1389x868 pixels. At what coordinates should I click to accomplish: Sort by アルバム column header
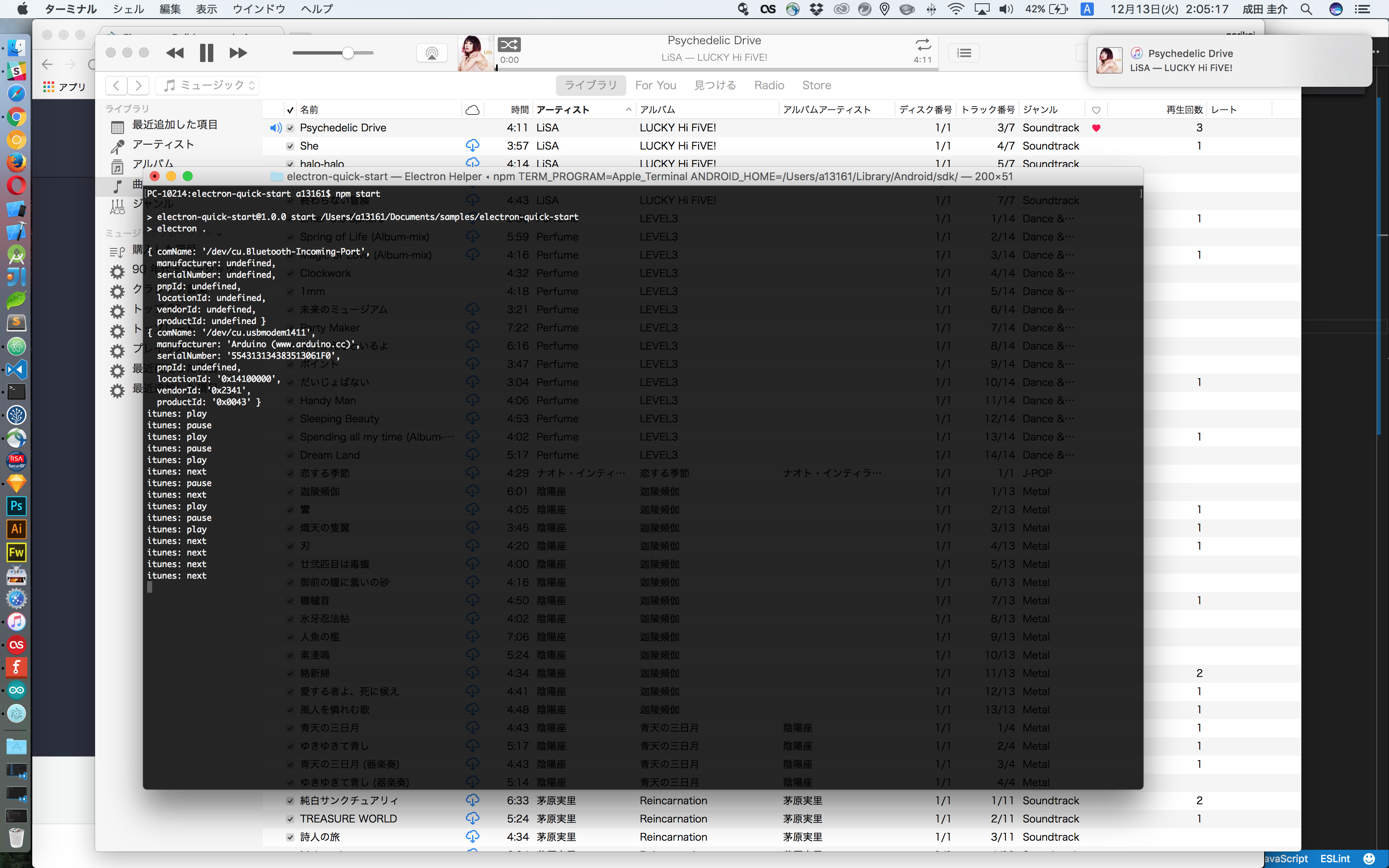707,110
